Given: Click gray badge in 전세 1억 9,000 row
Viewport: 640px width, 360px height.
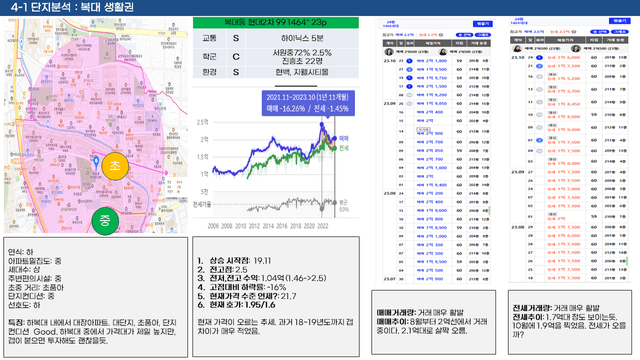Looking at the screenshot, I should pyautogui.click(x=539, y=127).
